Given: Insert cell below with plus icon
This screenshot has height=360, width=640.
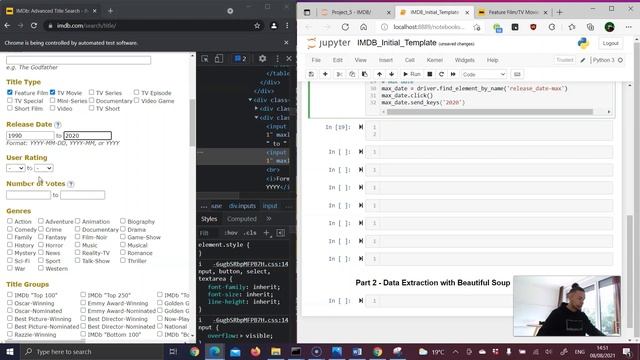Looking at the screenshot, I should pos(325,74).
